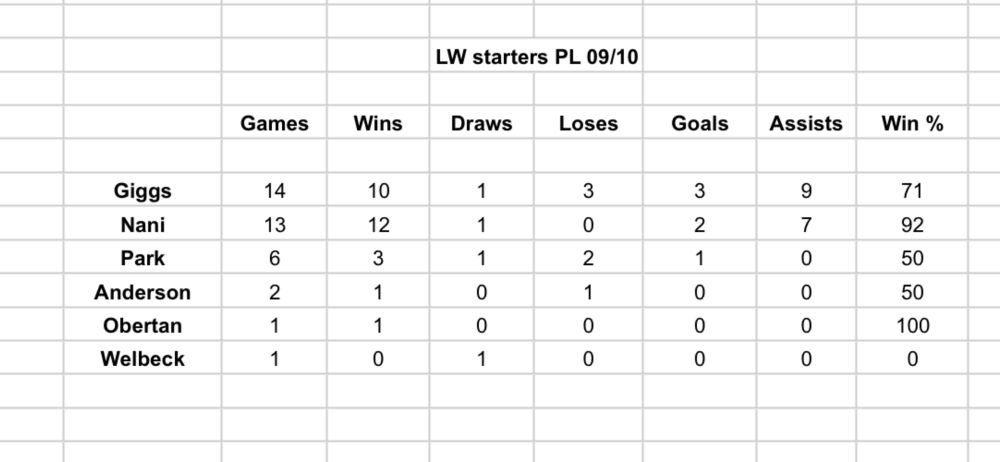The height and width of the screenshot is (462, 1000).
Task: Click Park's games cell showing 6
Action: point(274,258)
